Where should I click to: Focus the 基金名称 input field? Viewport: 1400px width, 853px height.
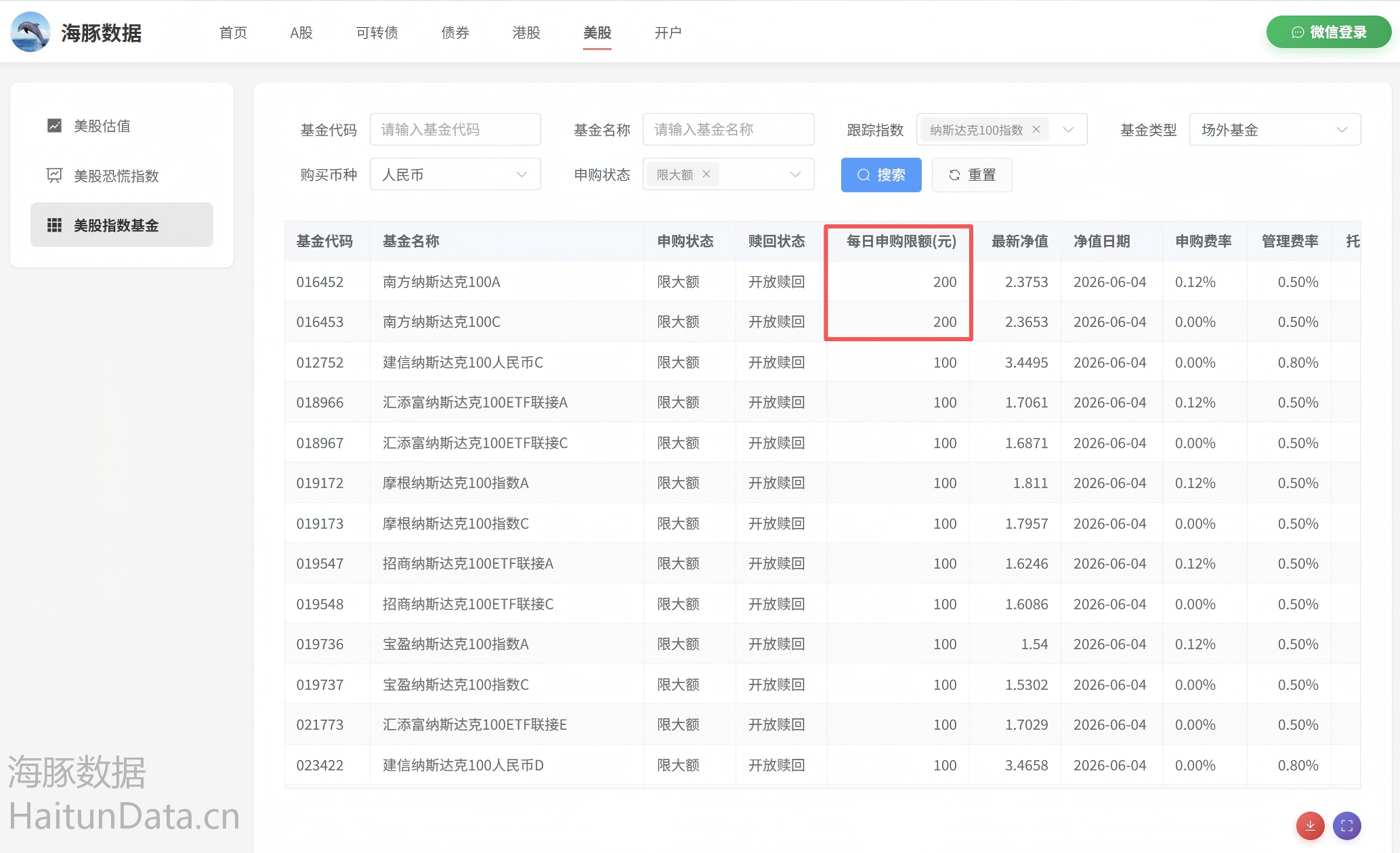[x=728, y=129]
